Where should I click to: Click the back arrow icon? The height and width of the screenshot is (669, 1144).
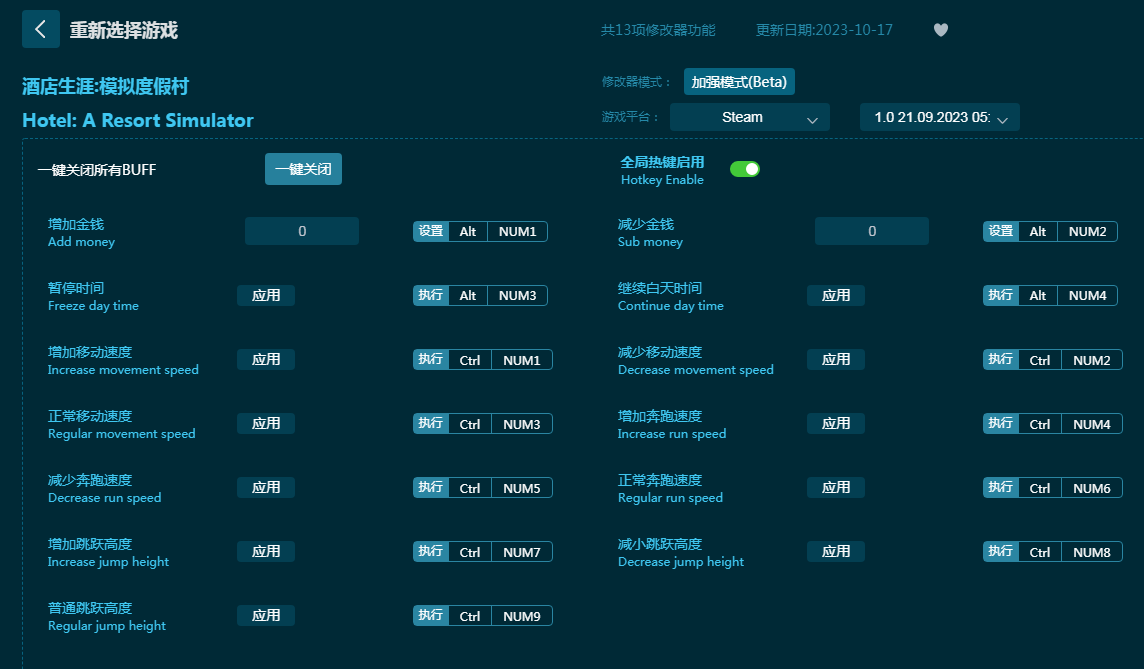pos(41,29)
